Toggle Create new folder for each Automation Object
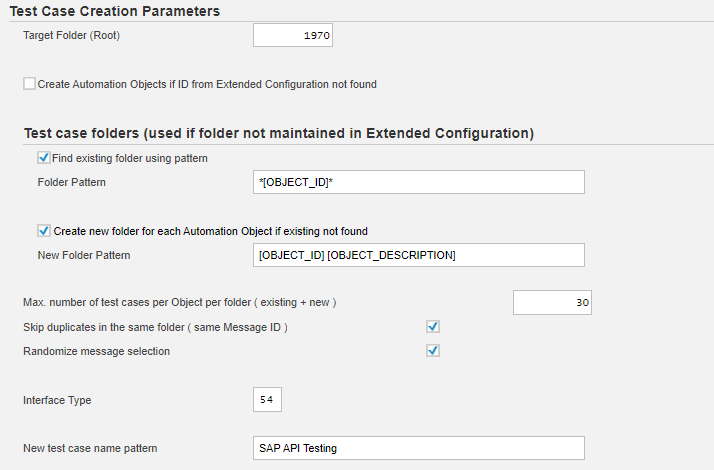This screenshot has width=714, height=470. pos(44,231)
